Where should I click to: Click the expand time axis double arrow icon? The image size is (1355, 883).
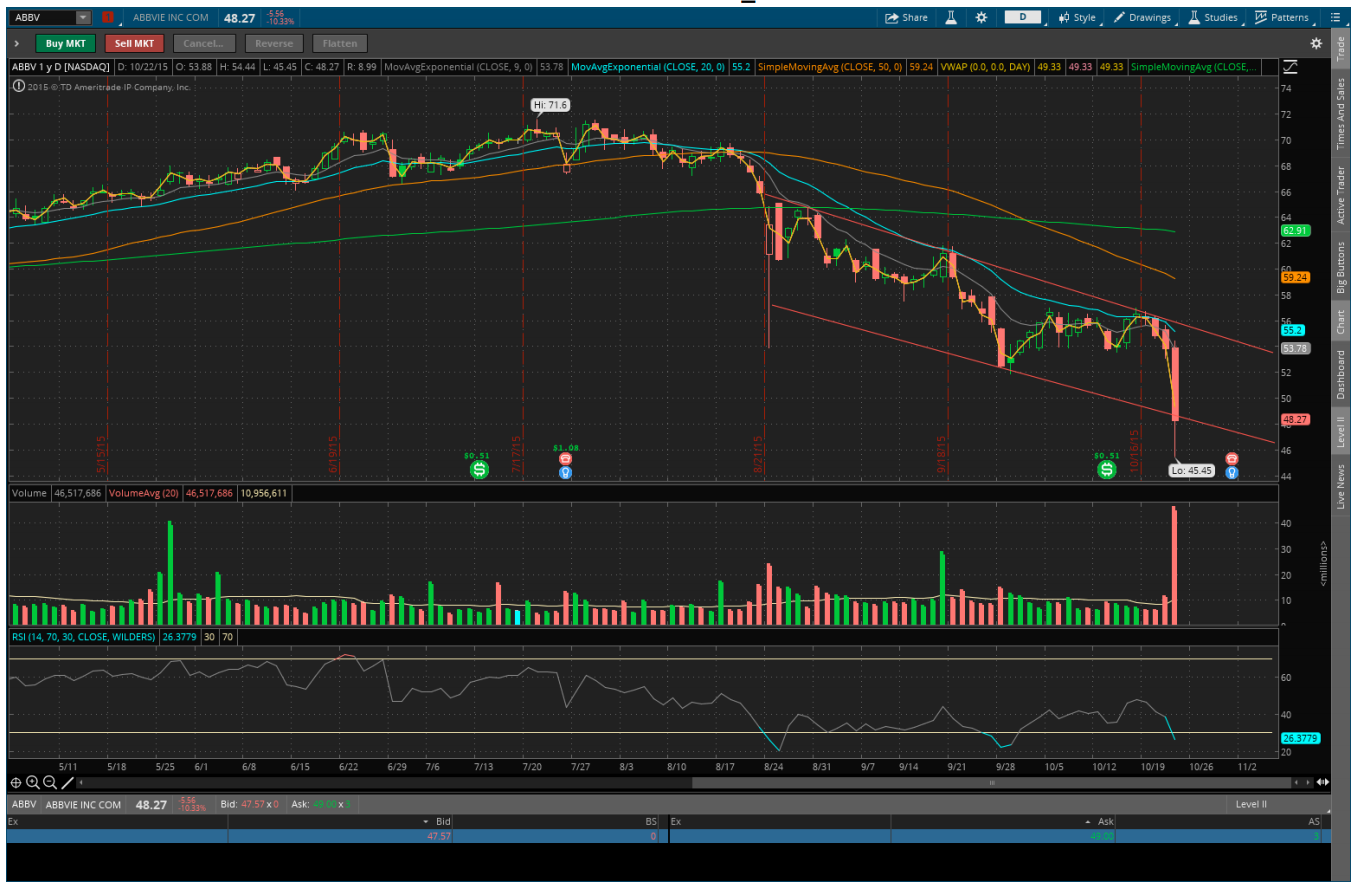click(1324, 782)
